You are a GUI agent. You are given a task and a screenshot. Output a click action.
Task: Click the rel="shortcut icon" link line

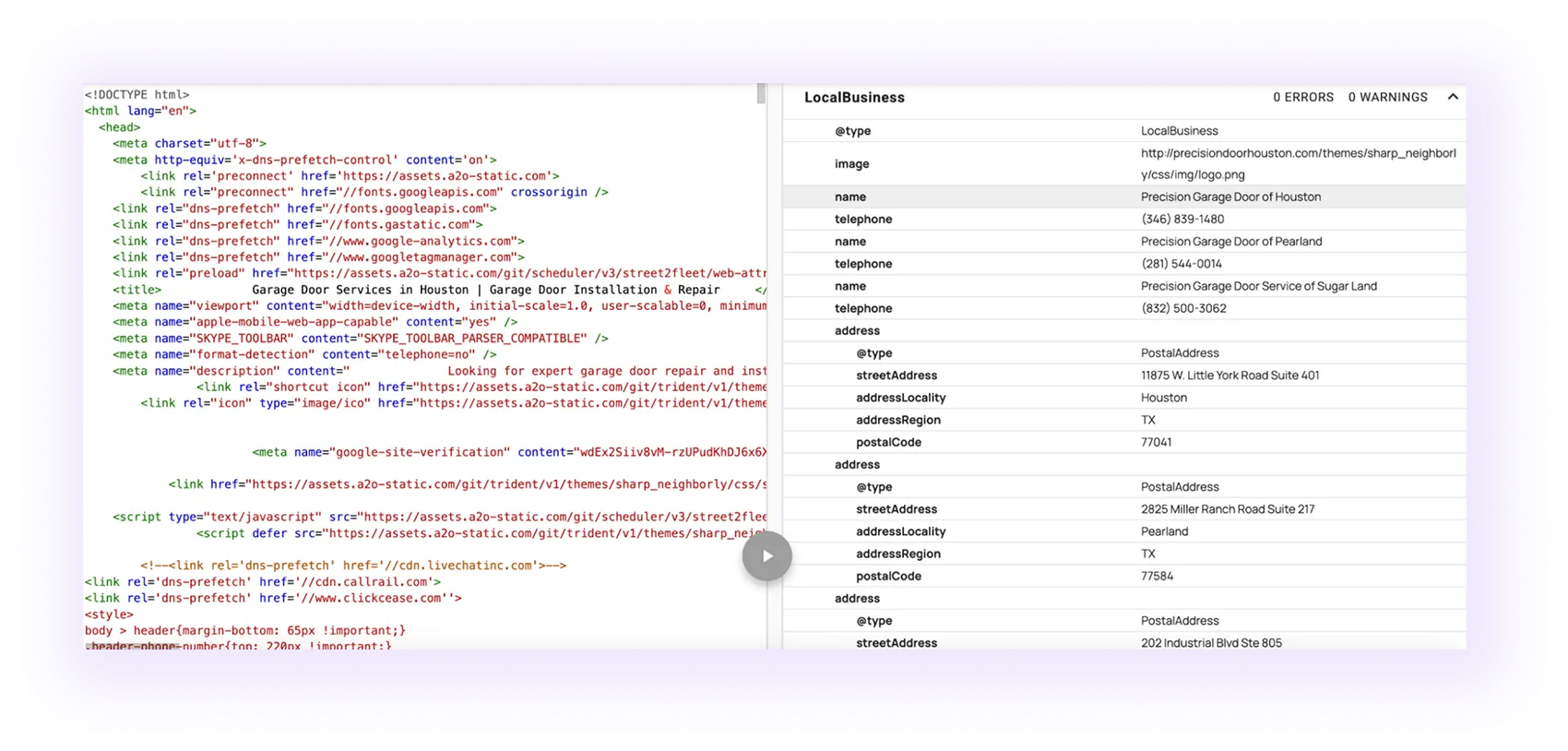[x=481, y=387]
